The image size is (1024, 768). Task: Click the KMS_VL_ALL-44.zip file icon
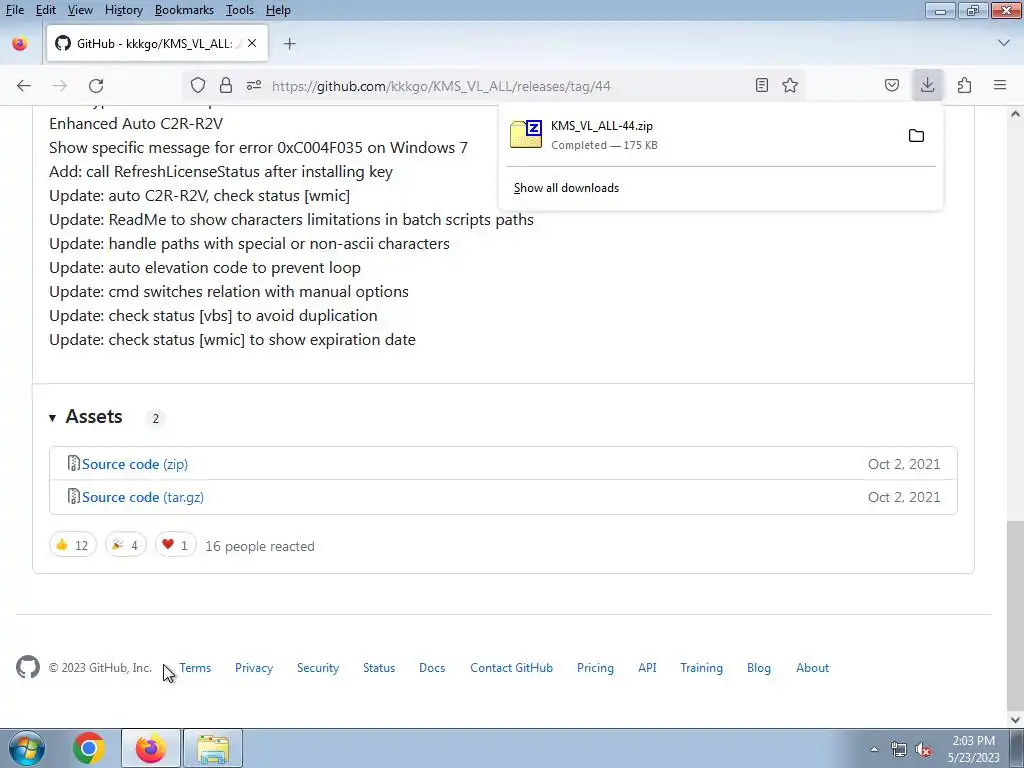coord(526,135)
